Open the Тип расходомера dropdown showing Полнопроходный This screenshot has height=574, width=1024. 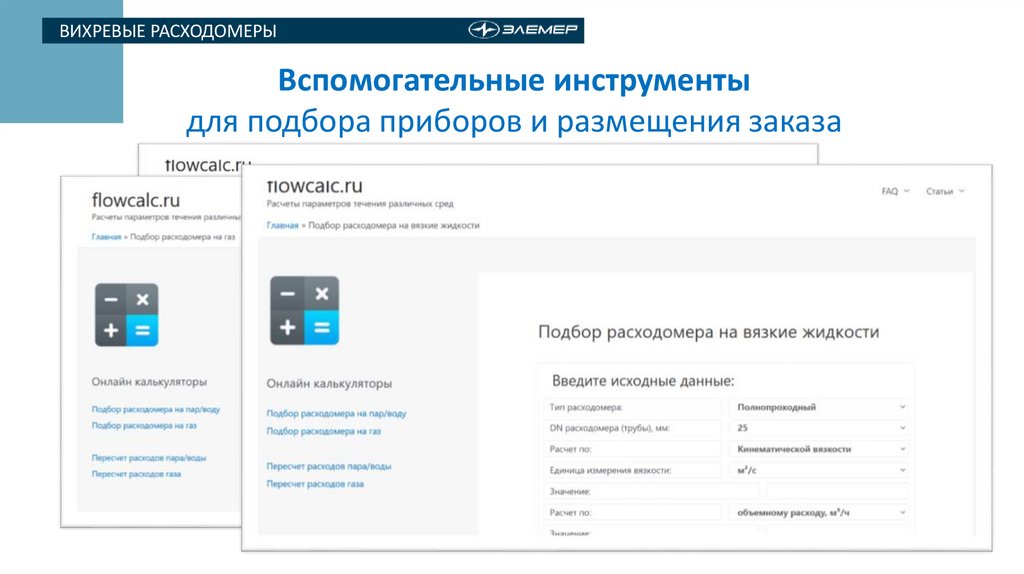[819, 407]
